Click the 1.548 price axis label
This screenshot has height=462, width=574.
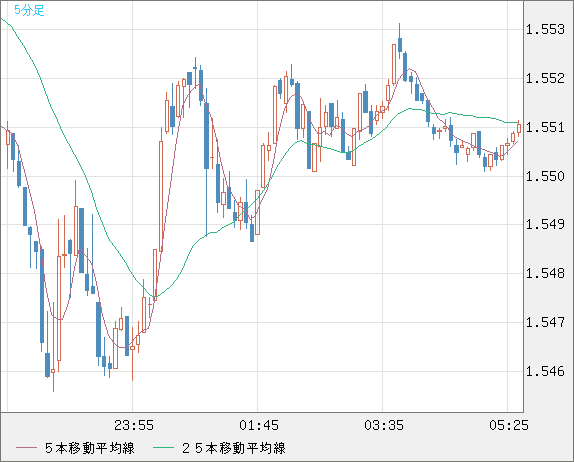pyautogui.click(x=545, y=273)
